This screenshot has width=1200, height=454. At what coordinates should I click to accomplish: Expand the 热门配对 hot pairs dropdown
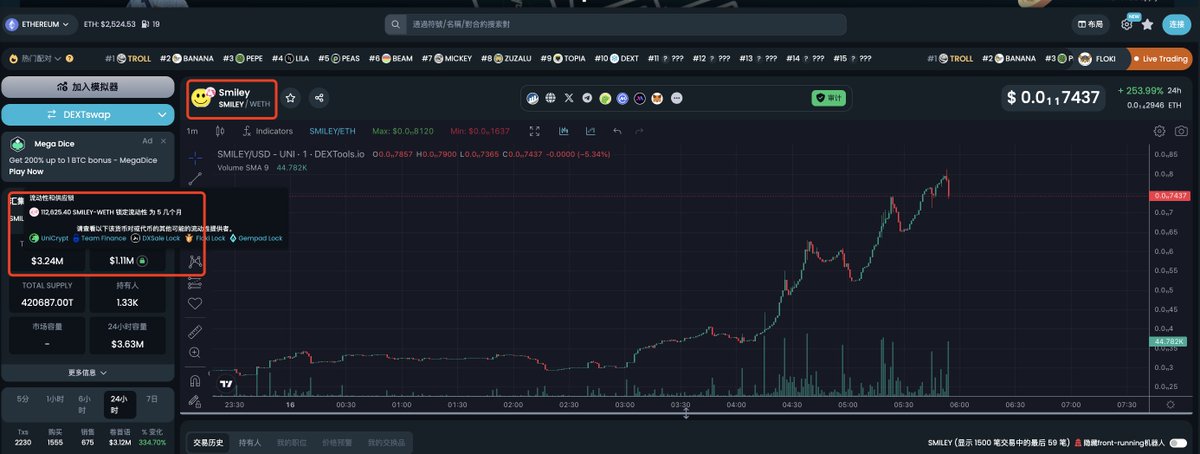pos(42,59)
